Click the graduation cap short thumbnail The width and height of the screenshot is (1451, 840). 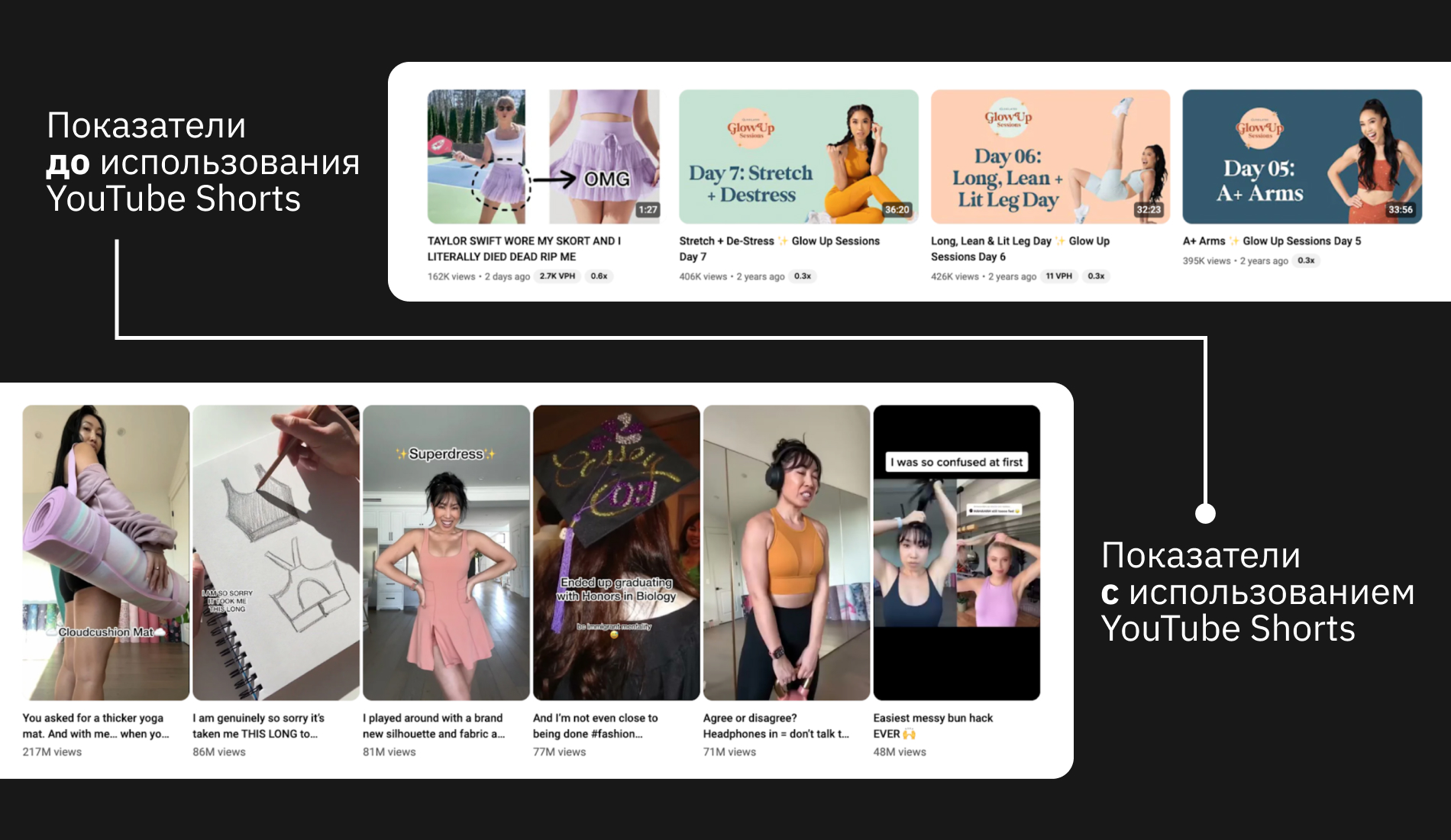coord(616,552)
